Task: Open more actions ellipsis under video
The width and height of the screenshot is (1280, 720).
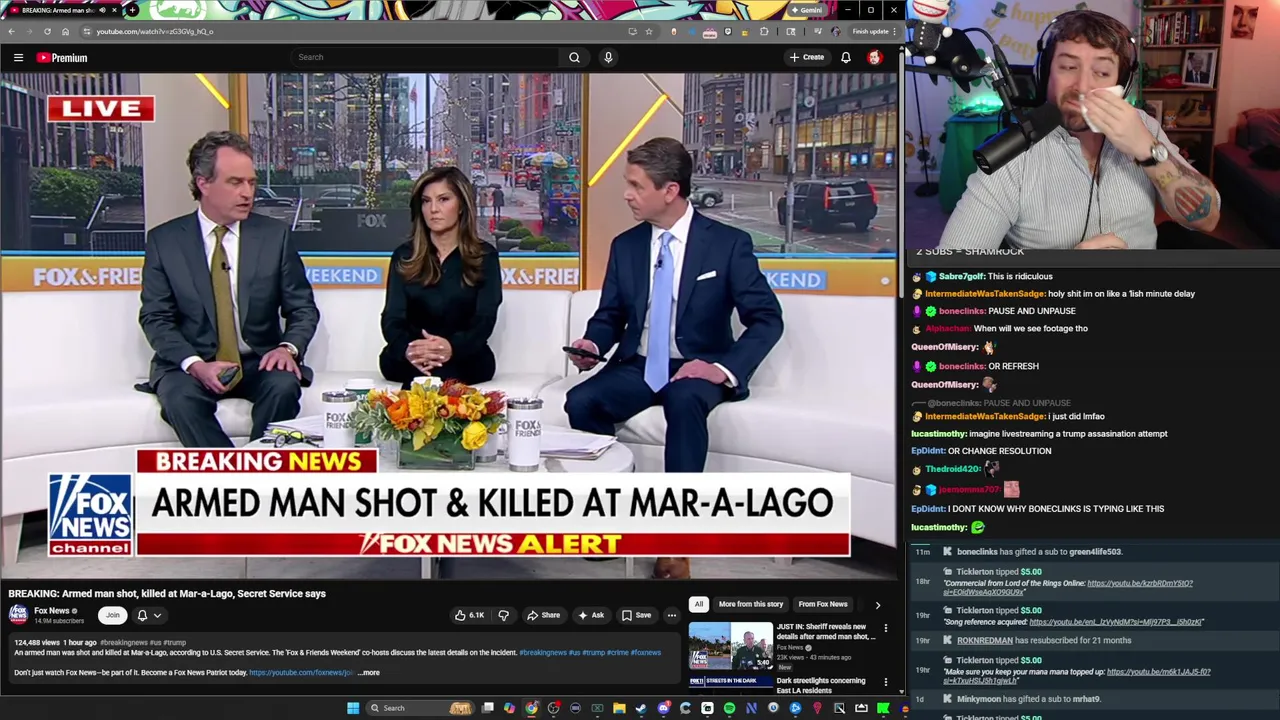Action: click(x=672, y=615)
